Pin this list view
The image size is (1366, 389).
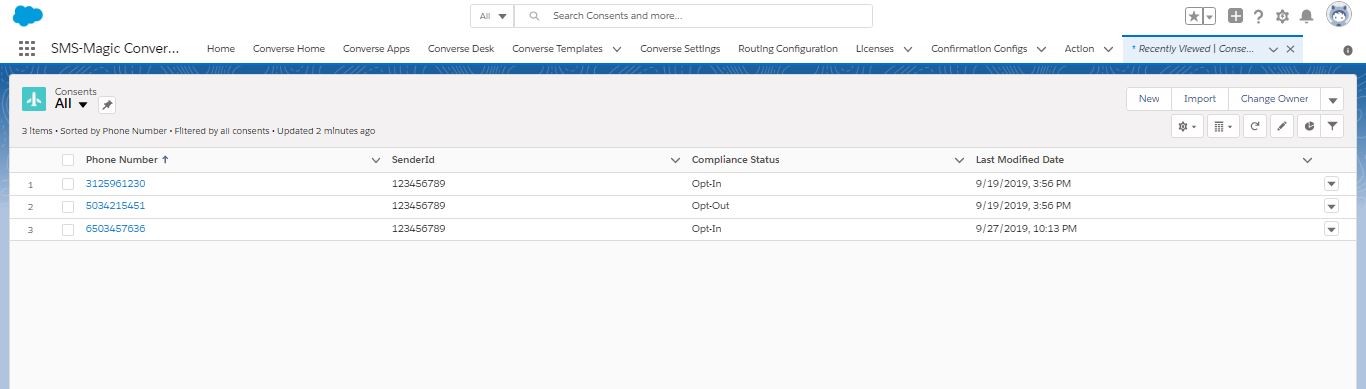pyautogui.click(x=107, y=105)
